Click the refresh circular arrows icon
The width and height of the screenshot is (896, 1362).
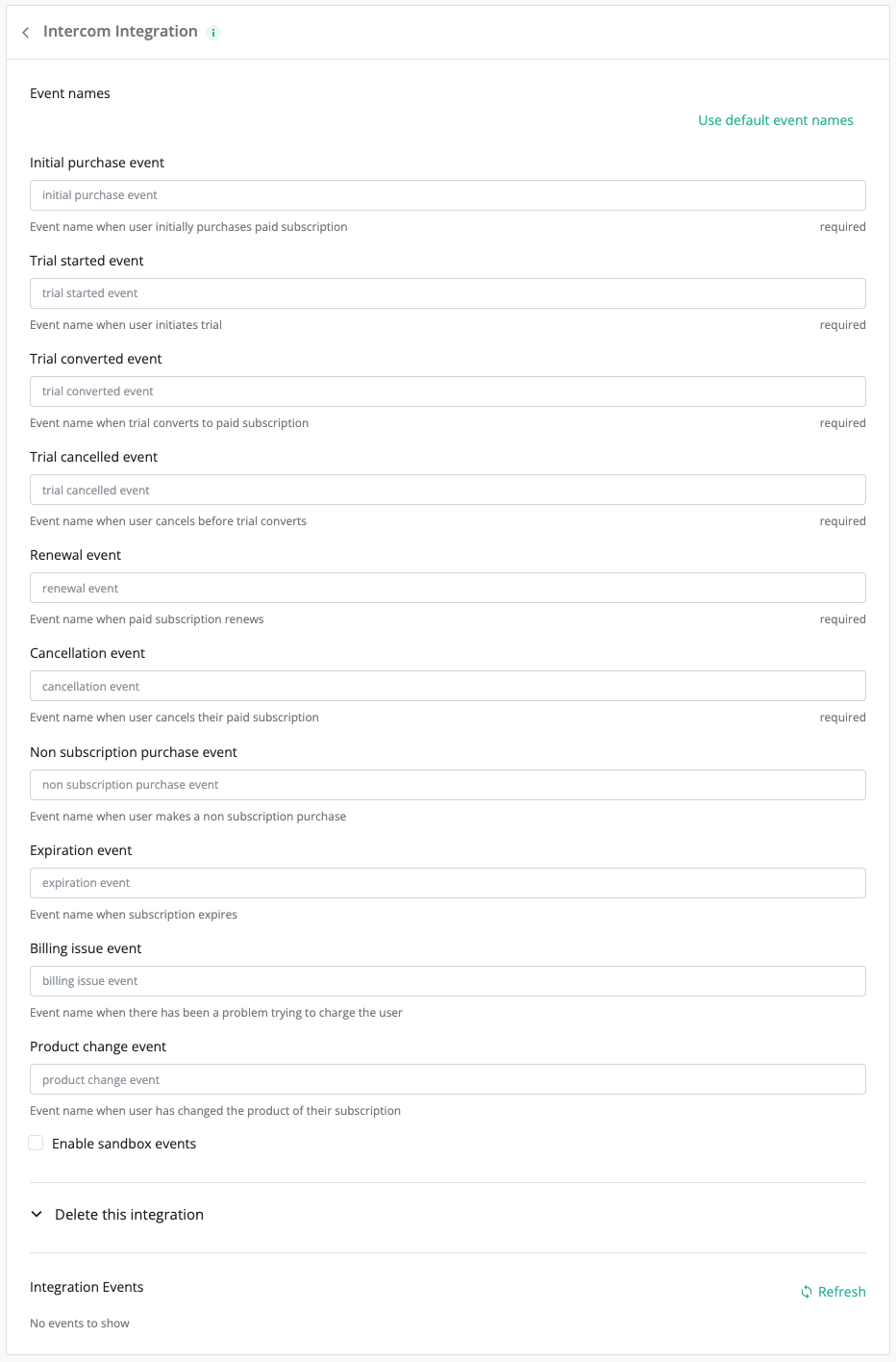click(807, 1292)
